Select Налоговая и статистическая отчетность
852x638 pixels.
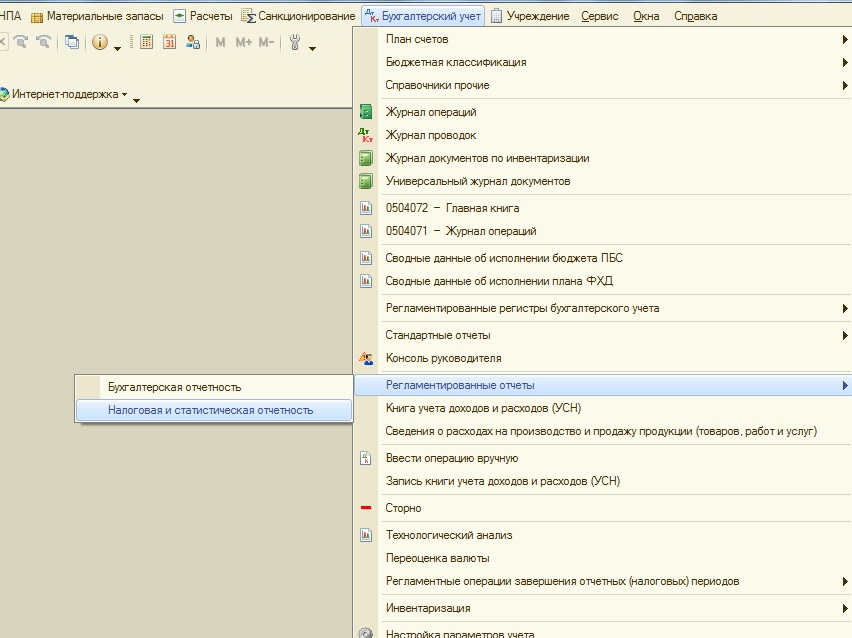pos(210,410)
